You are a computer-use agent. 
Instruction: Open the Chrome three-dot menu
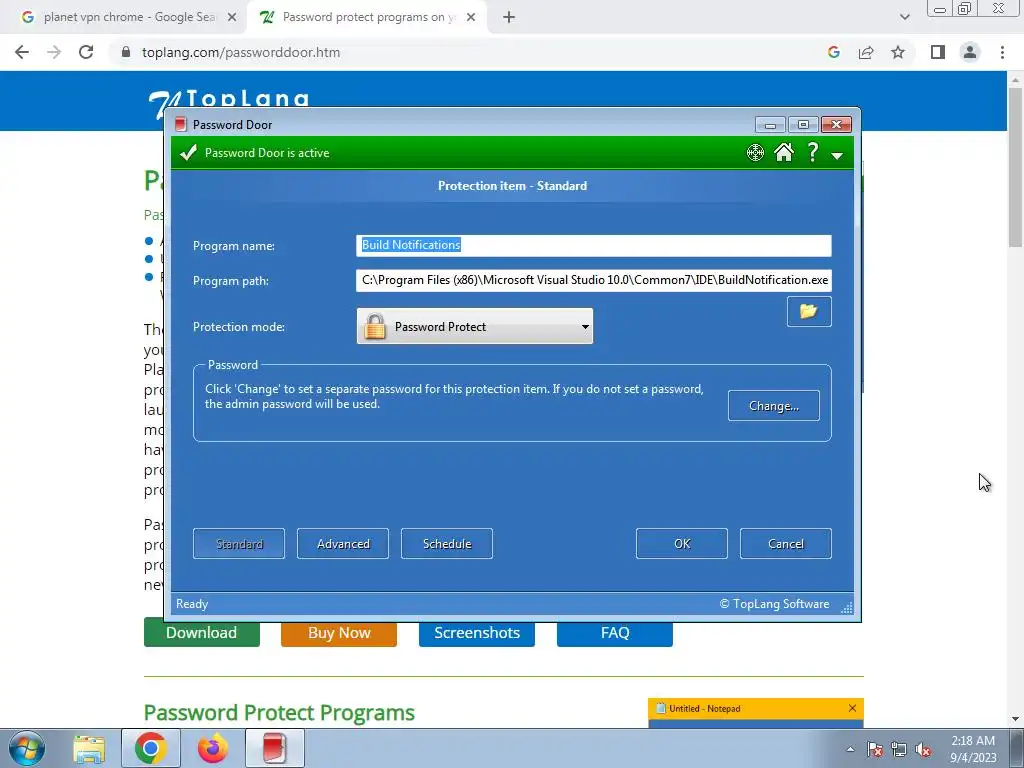click(x=1002, y=52)
